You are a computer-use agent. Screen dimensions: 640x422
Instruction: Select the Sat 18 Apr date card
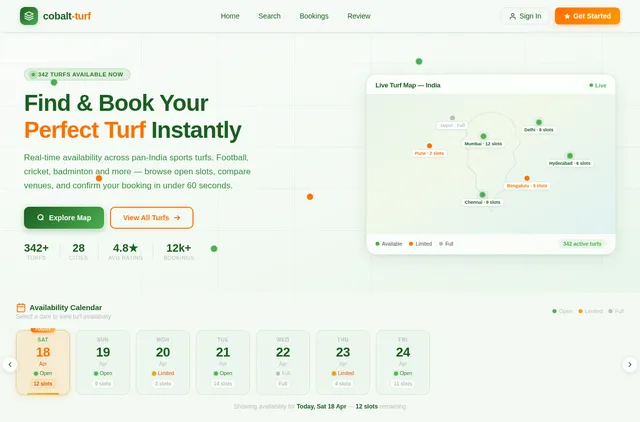click(43, 362)
